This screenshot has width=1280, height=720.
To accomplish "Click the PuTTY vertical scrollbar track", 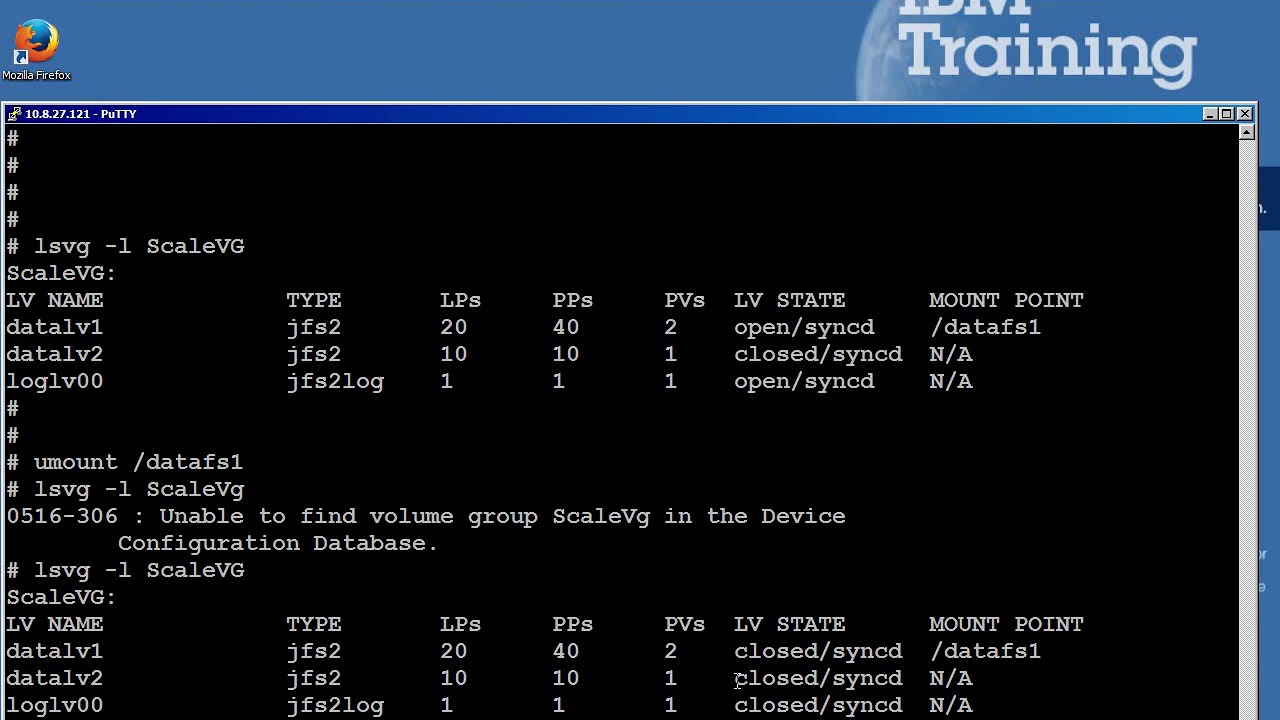I will pyautogui.click(x=1246, y=430).
